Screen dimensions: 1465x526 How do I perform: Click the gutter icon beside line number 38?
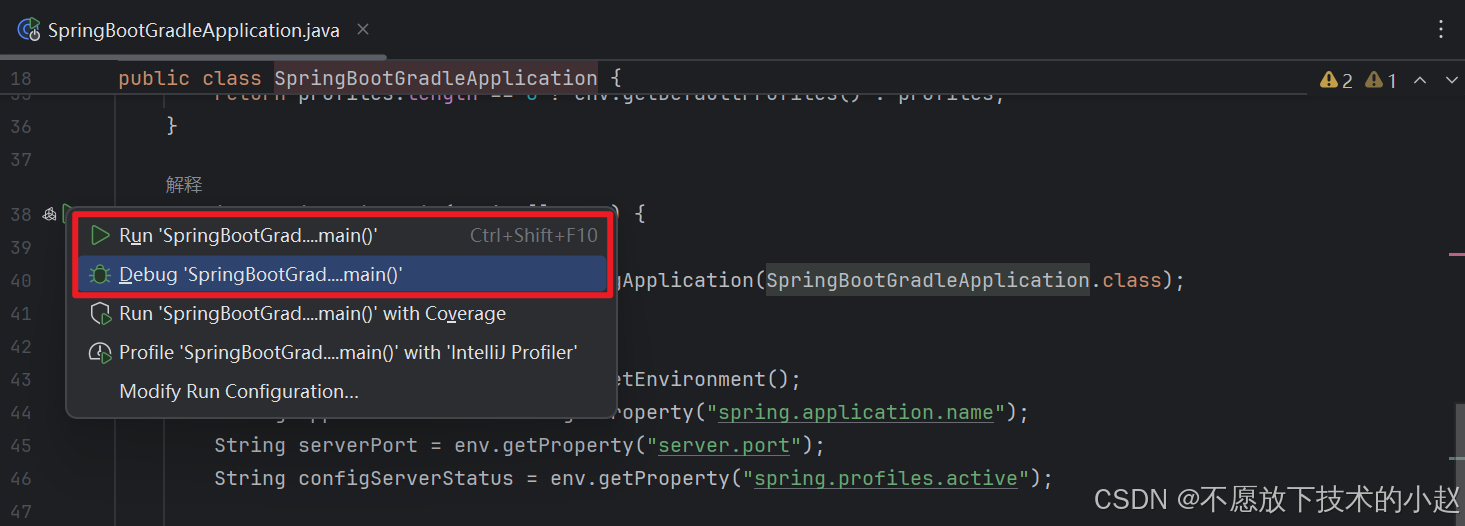click(x=49, y=214)
